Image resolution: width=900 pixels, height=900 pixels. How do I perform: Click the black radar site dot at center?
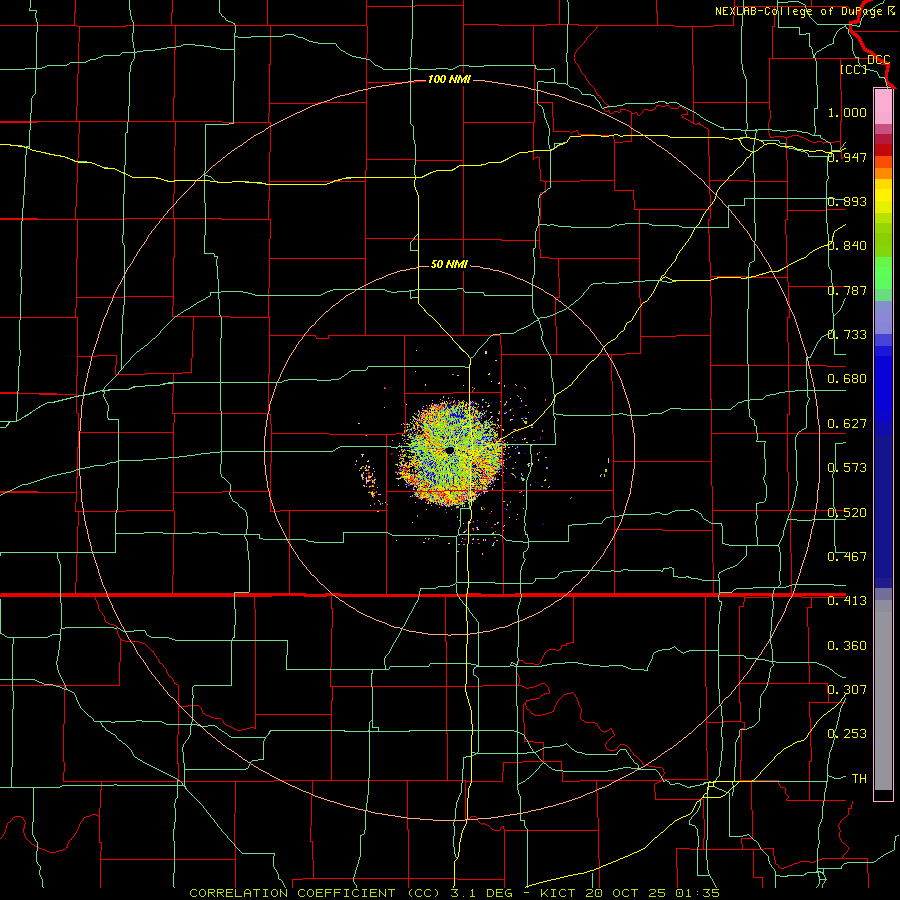[449, 451]
